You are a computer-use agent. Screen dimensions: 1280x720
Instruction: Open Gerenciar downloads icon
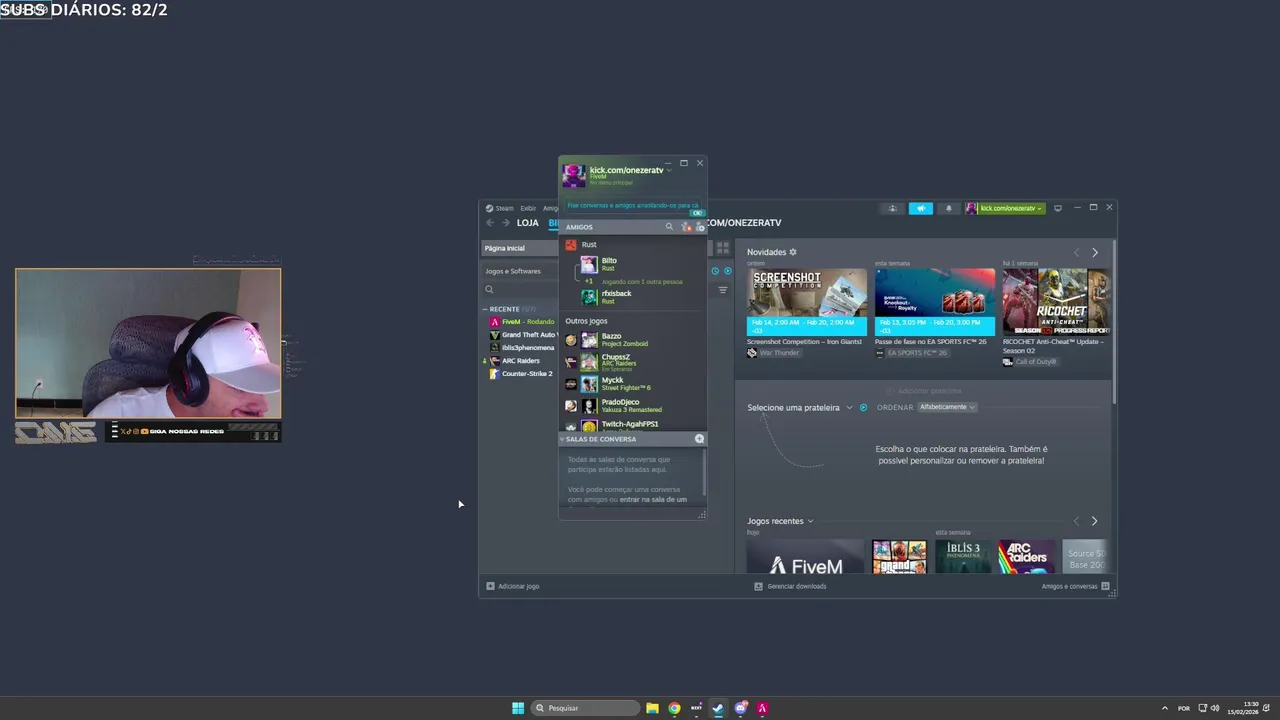coord(759,586)
